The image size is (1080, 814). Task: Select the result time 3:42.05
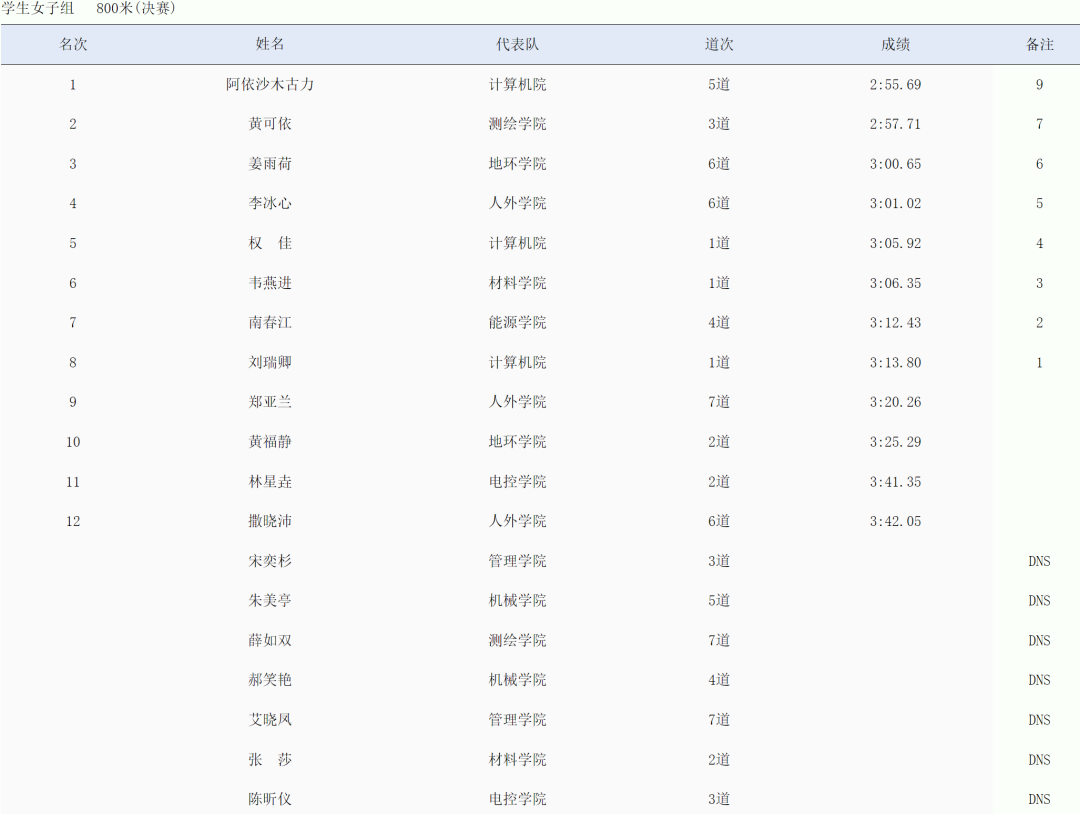(895, 521)
